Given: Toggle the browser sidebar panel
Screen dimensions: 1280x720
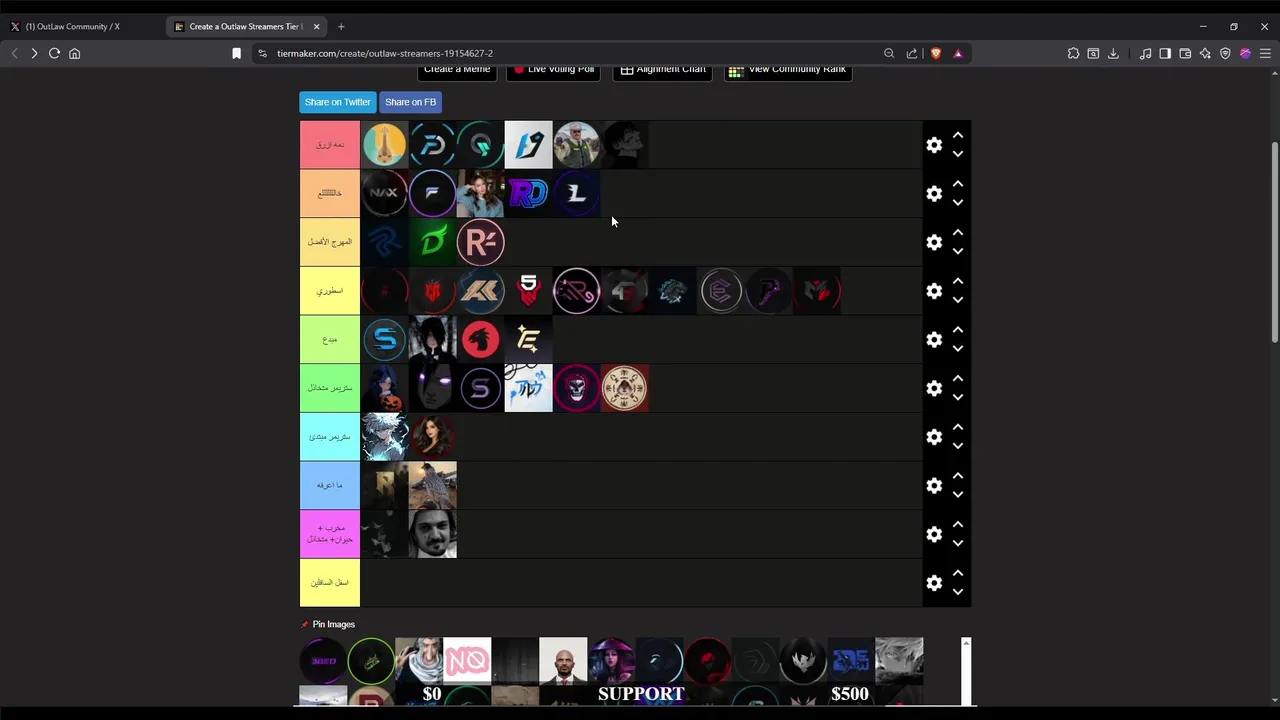Looking at the screenshot, I should click(x=1165, y=53).
